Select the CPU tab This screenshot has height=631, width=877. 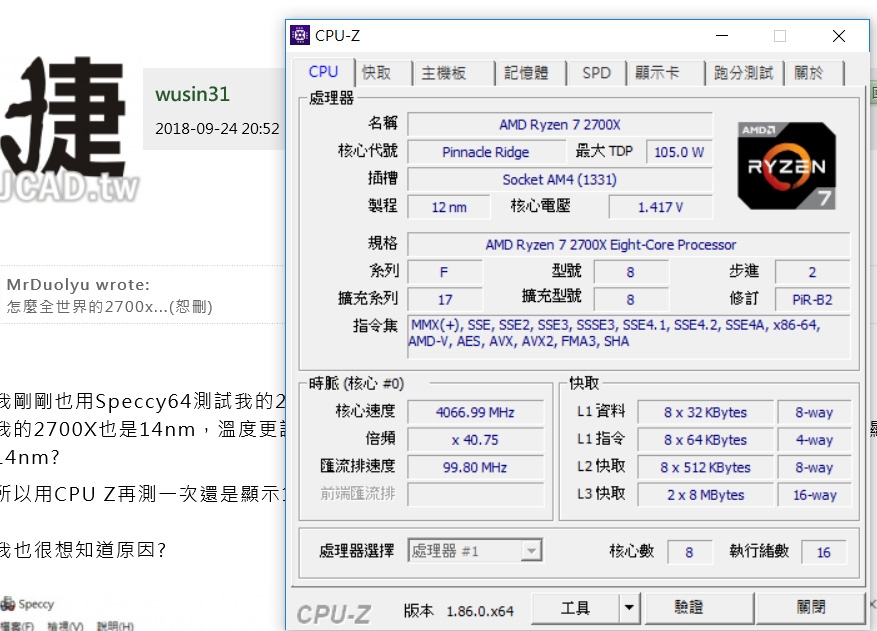point(323,72)
